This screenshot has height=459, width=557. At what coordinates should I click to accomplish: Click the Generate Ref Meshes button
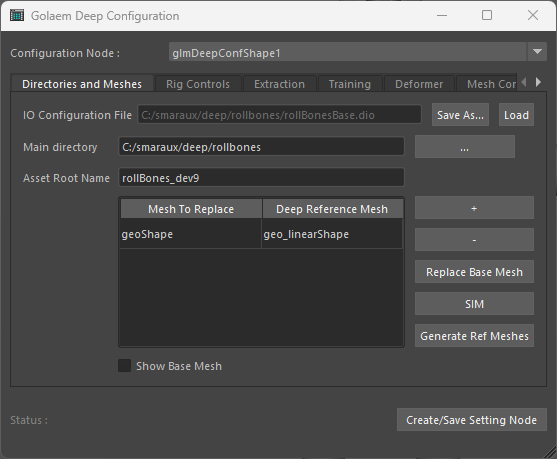[x=474, y=336]
